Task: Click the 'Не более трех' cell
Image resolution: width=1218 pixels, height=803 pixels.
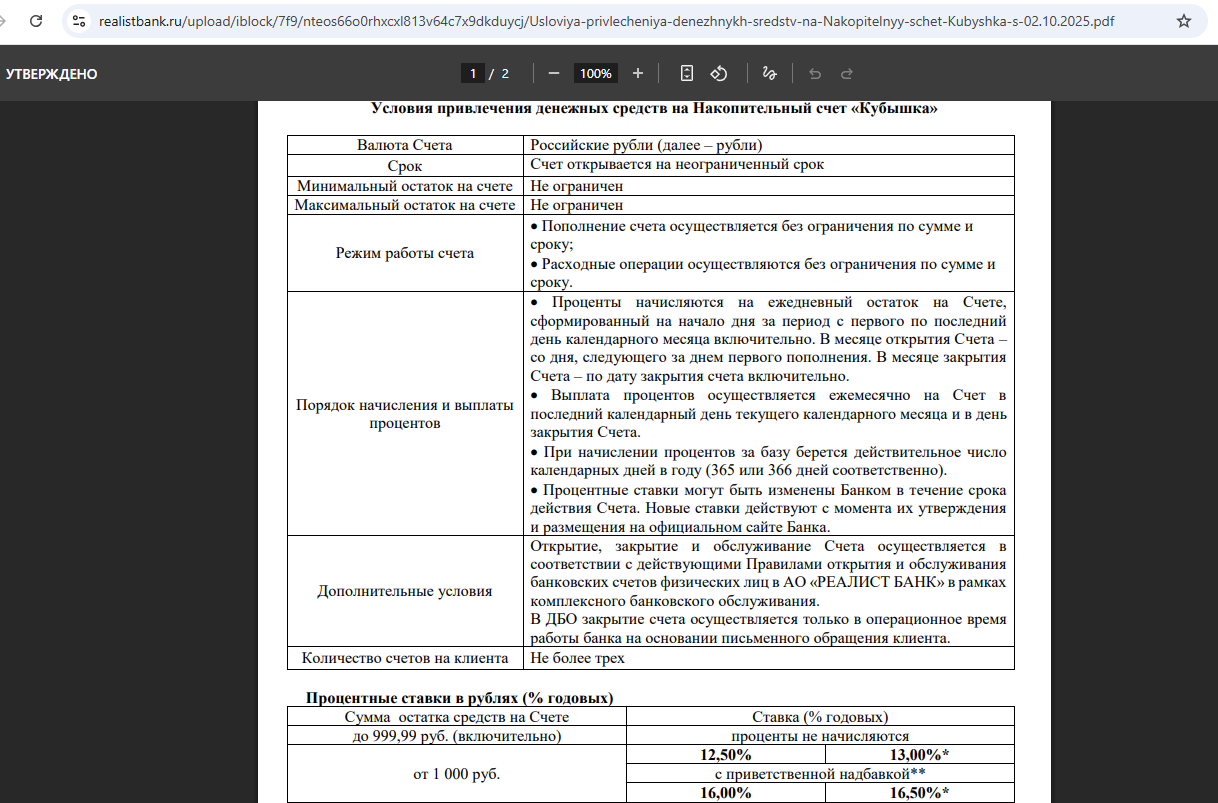Action: tap(577, 658)
